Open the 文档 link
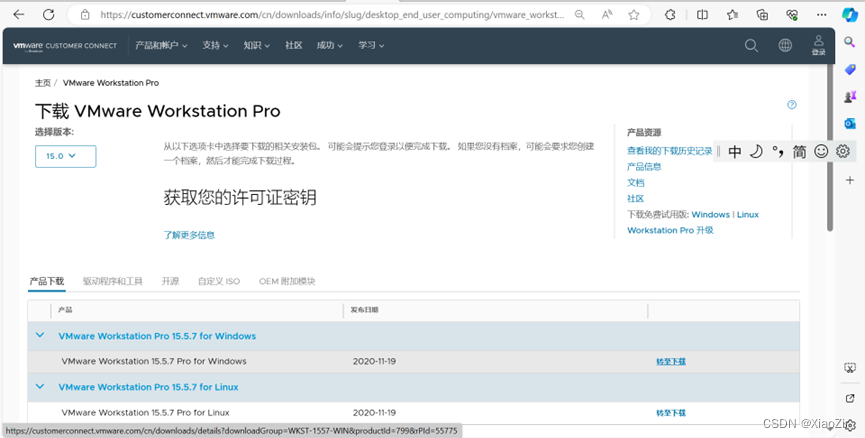The image size is (865, 438). pyautogui.click(x=636, y=183)
